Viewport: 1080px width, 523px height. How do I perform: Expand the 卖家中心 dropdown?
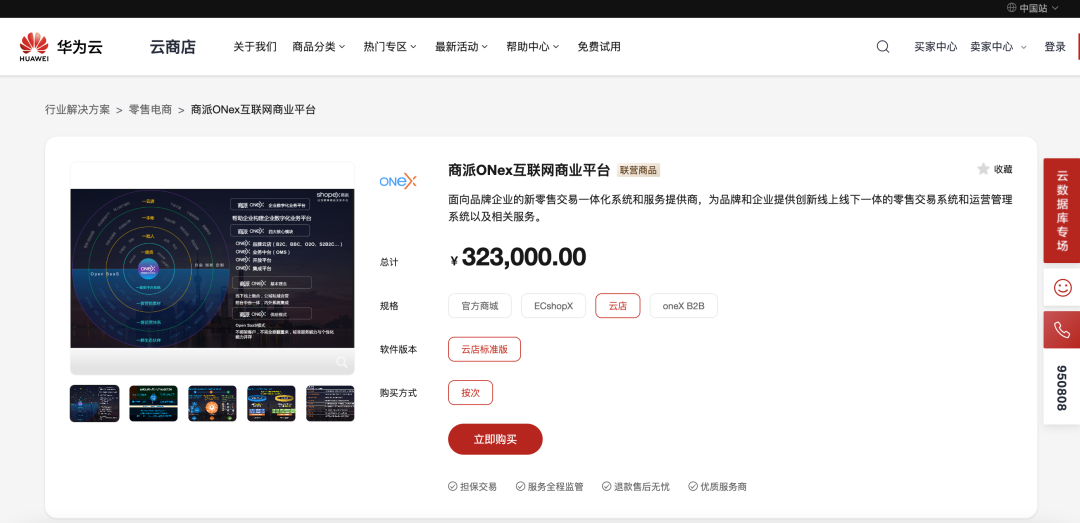point(998,47)
